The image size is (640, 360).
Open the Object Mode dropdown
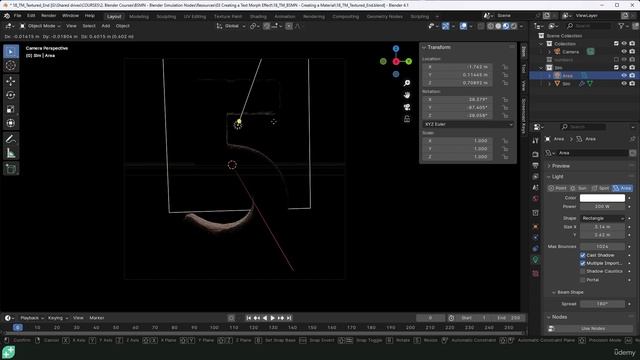pos(40,26)
